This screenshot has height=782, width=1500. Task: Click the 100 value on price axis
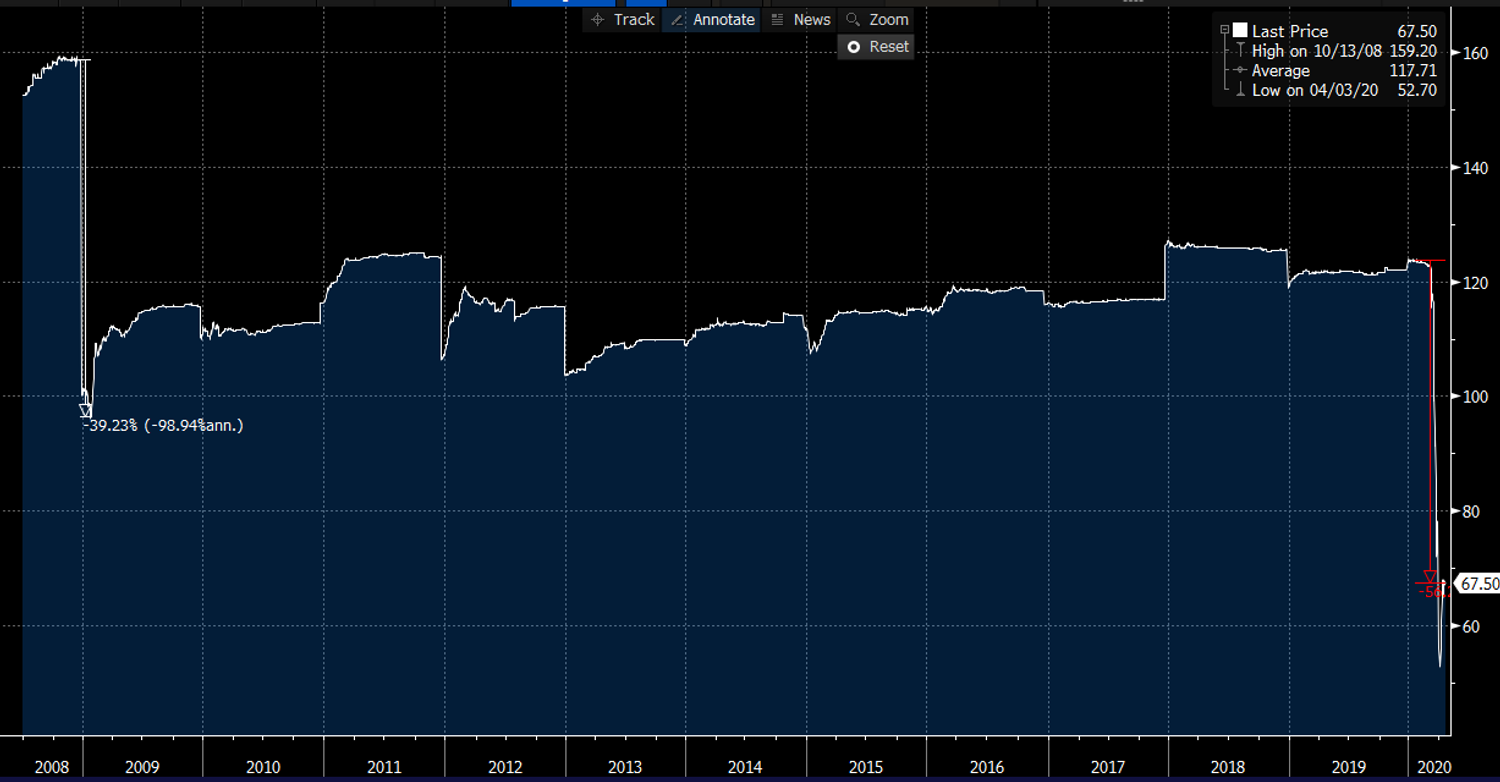pos(1476,397)
